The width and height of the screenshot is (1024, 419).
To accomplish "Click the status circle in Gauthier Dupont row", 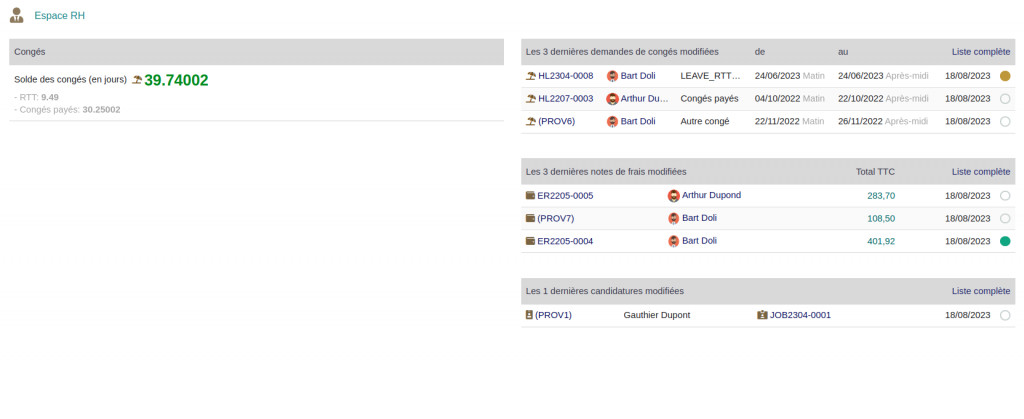I will pyautogui.click(x=1005, y=316).
